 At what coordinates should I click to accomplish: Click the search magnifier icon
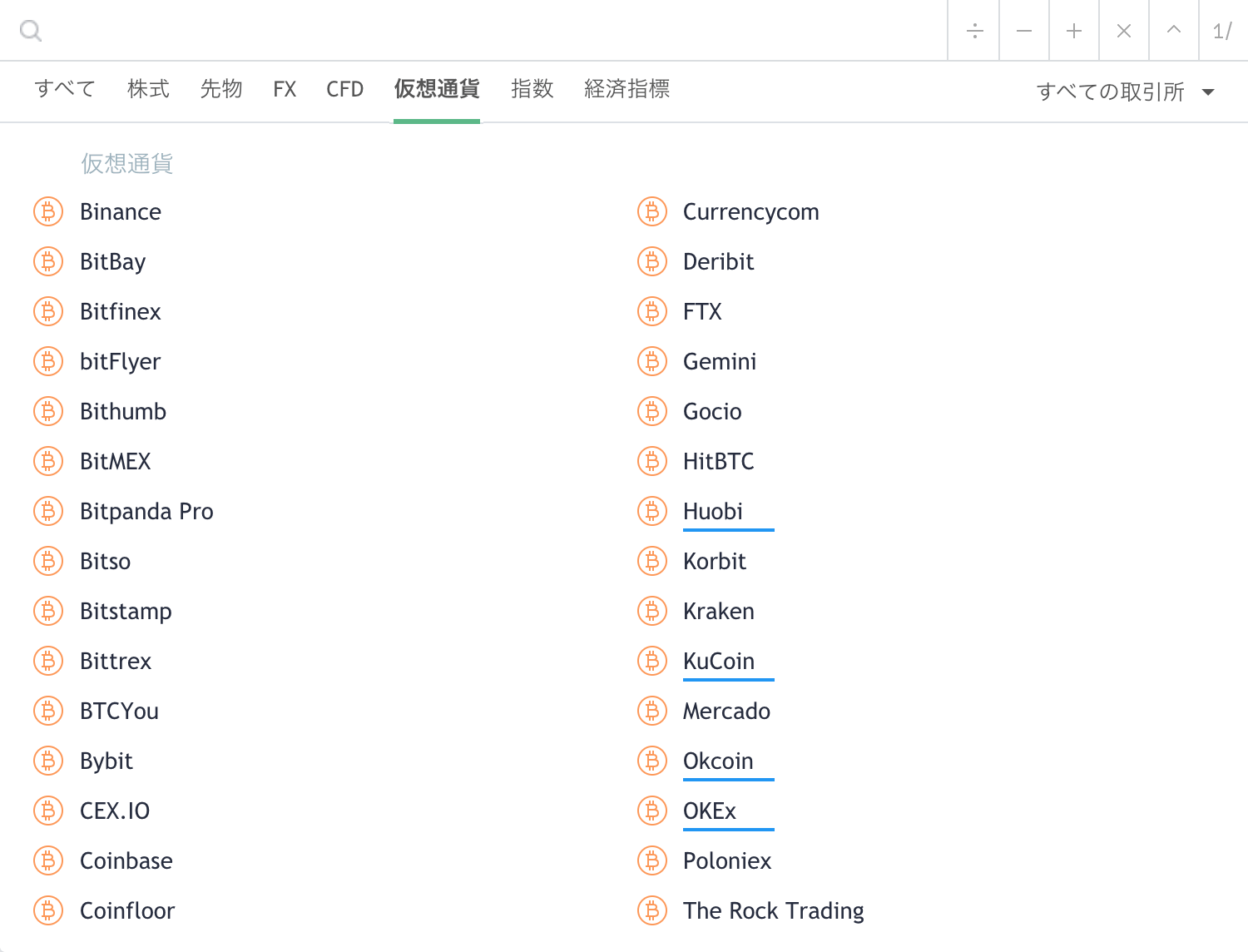point(31,31)
